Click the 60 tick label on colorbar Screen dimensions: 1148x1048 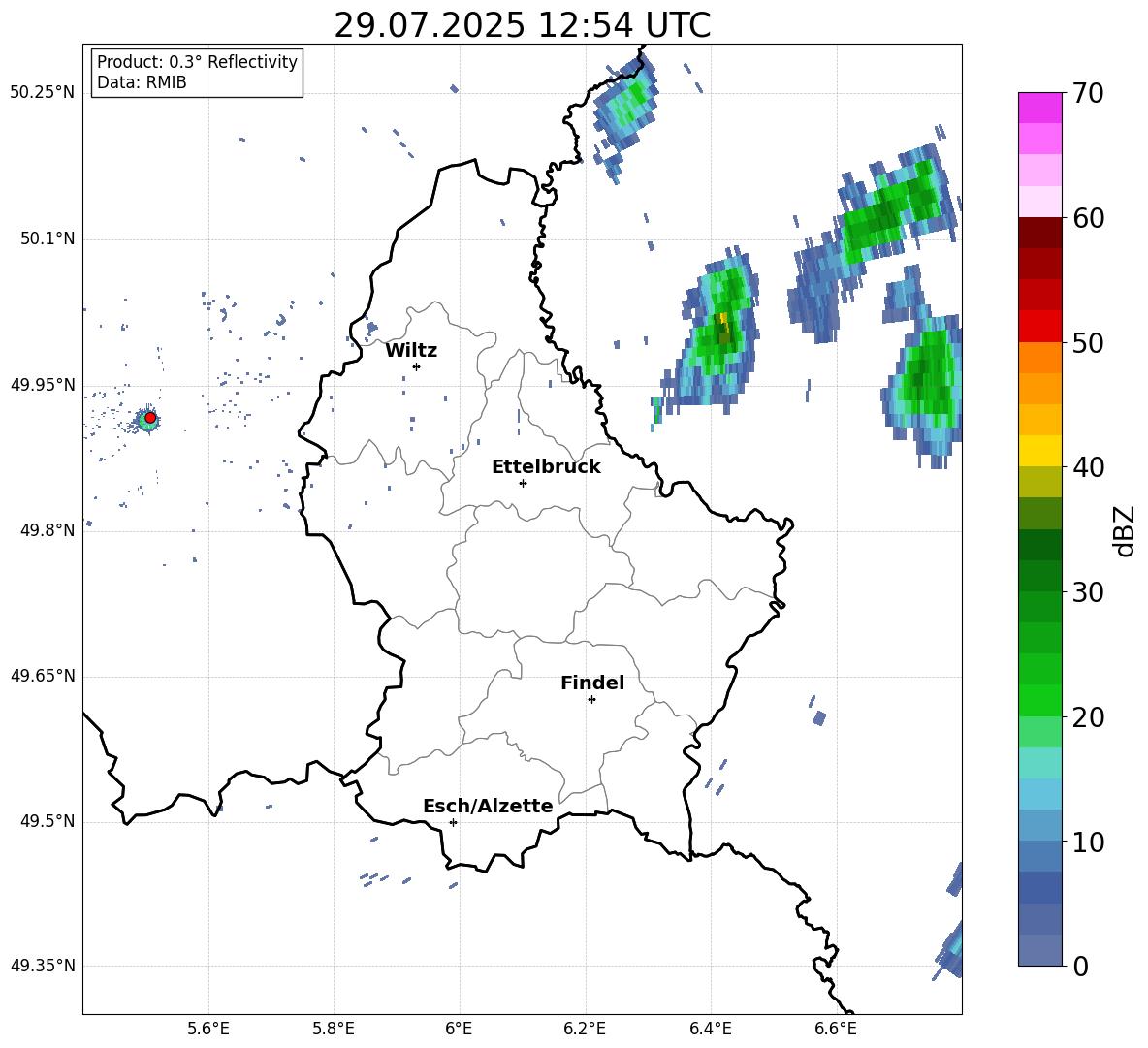pyautogui.click(x=1088, y=218)
